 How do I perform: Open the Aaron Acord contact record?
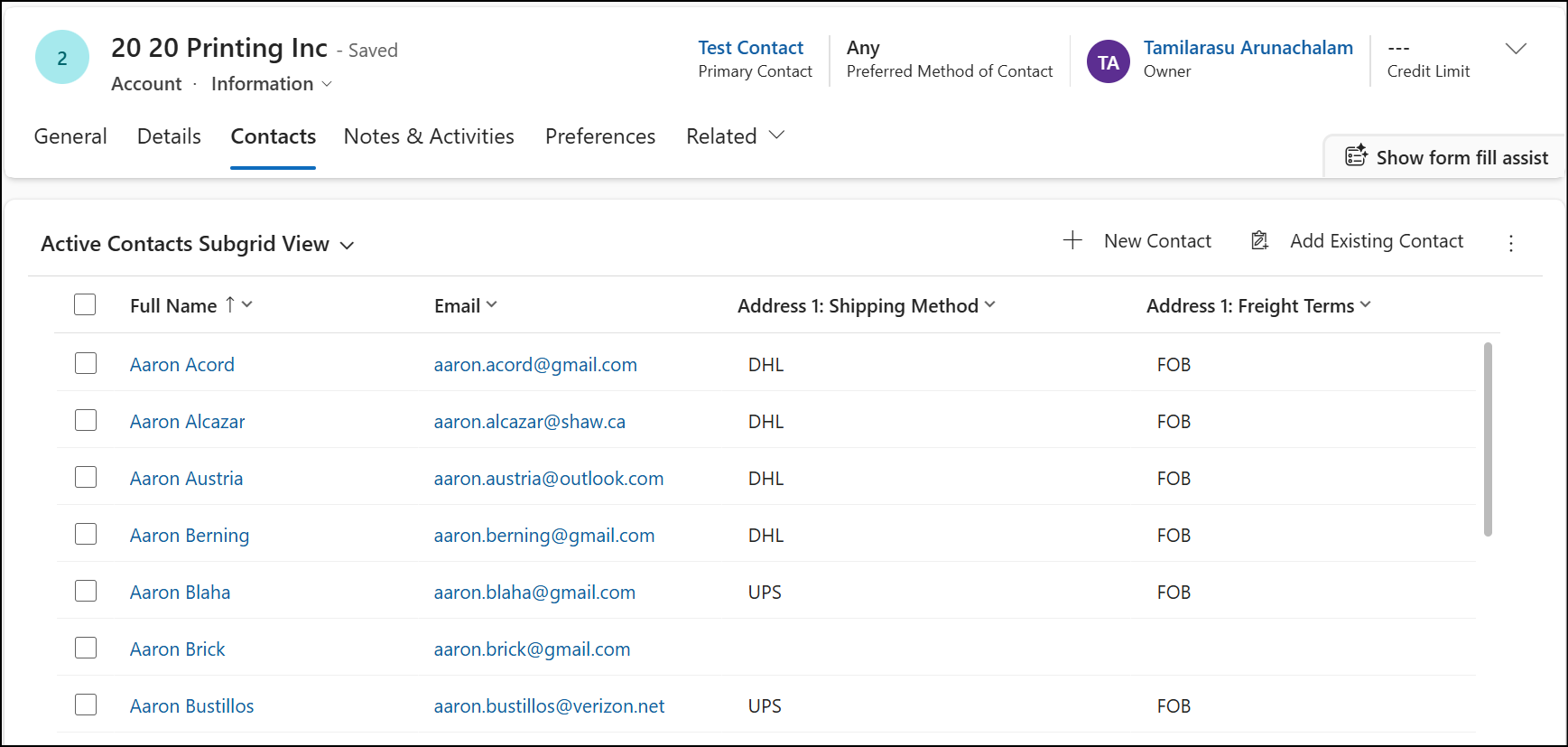[182, 364]
